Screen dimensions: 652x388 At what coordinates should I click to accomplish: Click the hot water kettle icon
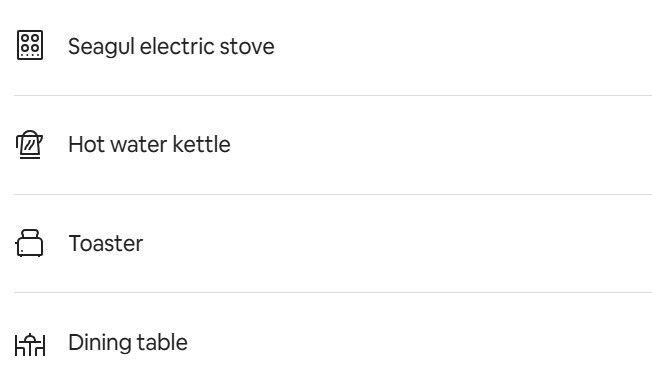[x=29, y=144]
